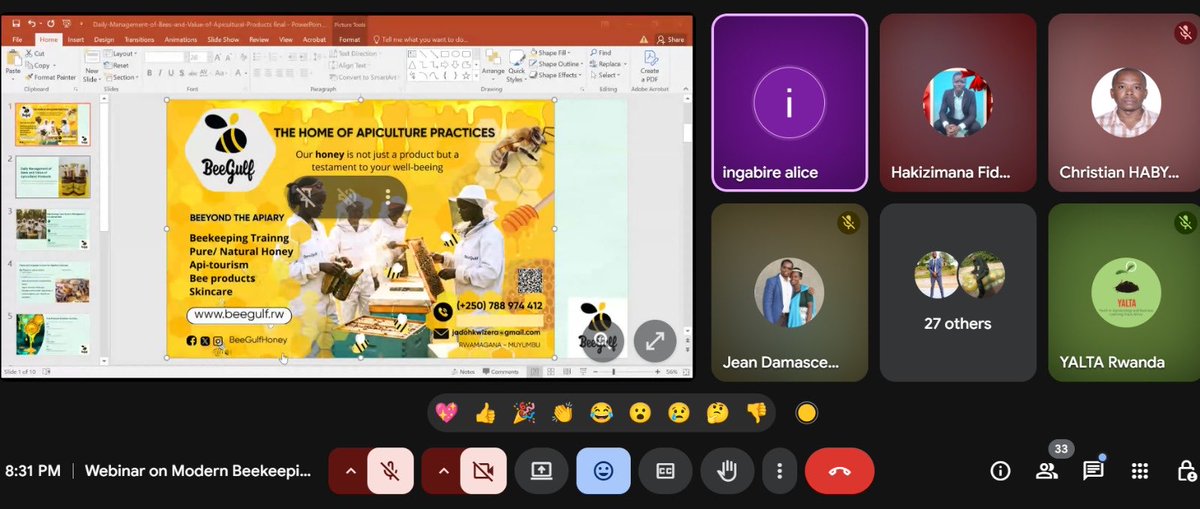The image size is (1200, 509).
Task: Send the clapping hands reaction
Action: (562, 412)
